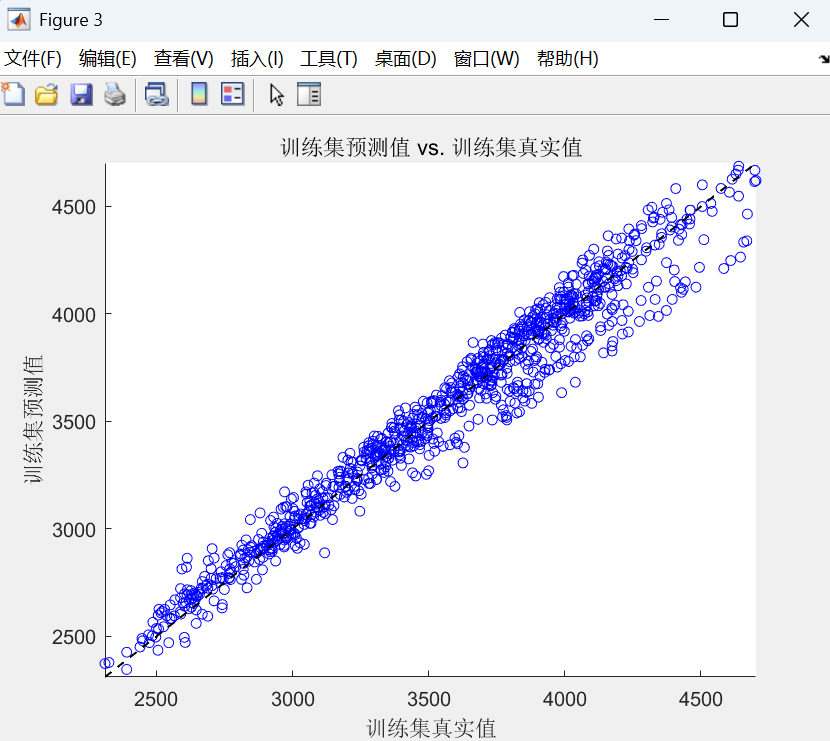The width and height of the screenshot is (830, 741).
Task: Click y-axis tick label 3000
Action: [74, 530]
